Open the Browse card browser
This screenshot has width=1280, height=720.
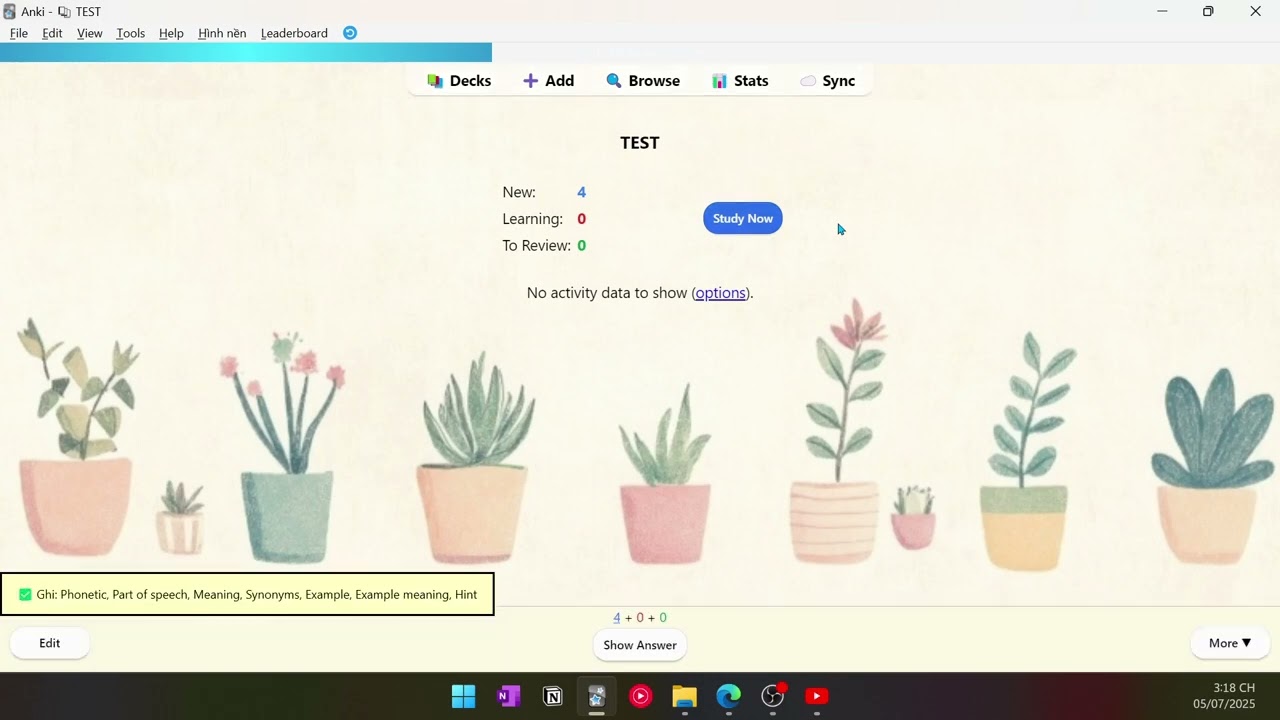643,81
